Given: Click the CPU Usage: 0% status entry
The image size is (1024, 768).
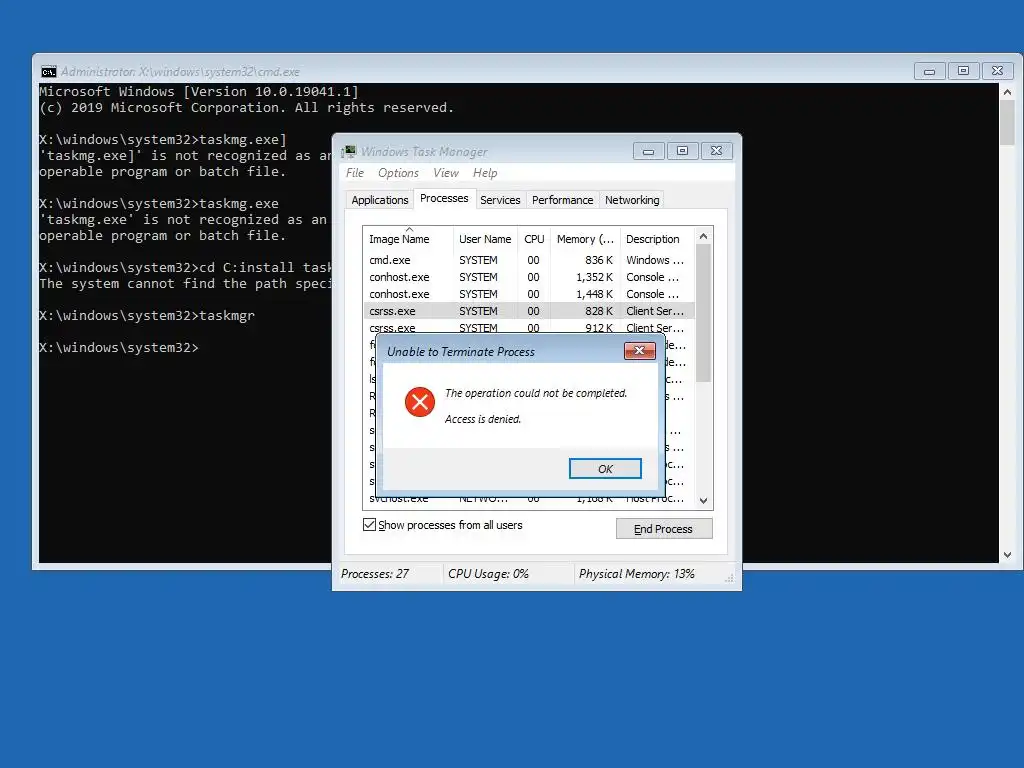Looking at the screenshot, I should (488, 573).
